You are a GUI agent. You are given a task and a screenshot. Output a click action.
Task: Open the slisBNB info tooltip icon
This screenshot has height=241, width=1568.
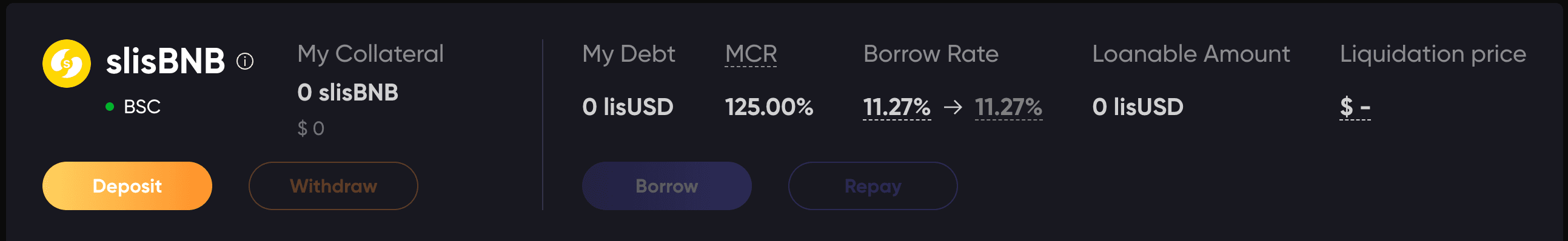tap(245, 62)
